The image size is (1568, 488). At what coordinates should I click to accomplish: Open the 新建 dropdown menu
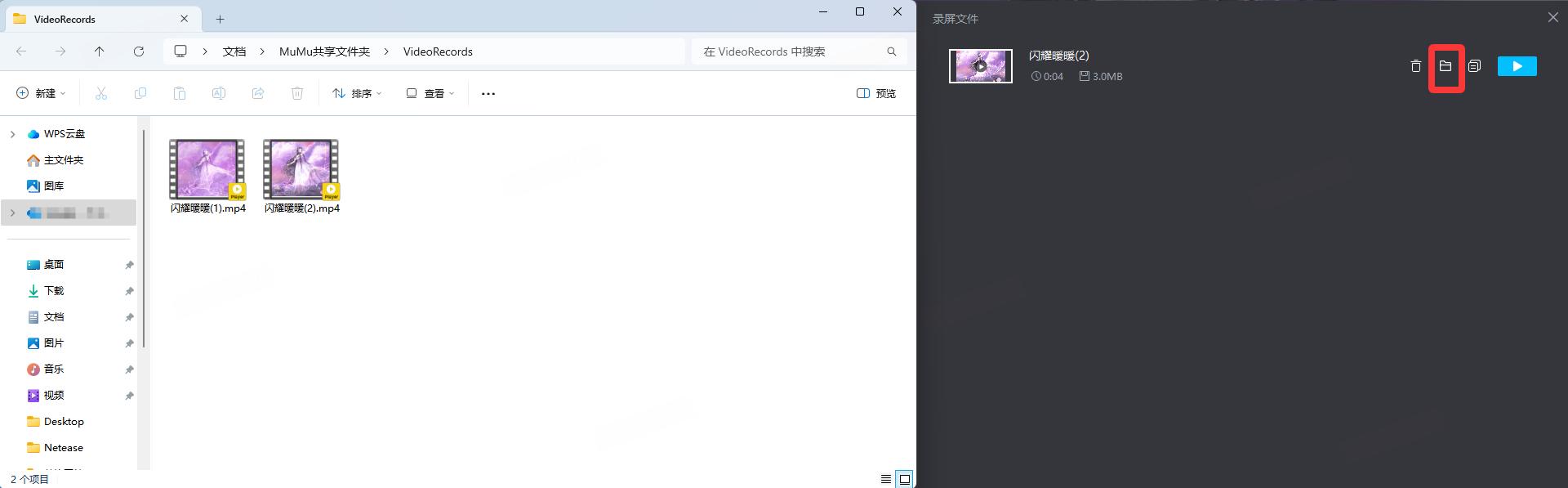tap(41, 94)
